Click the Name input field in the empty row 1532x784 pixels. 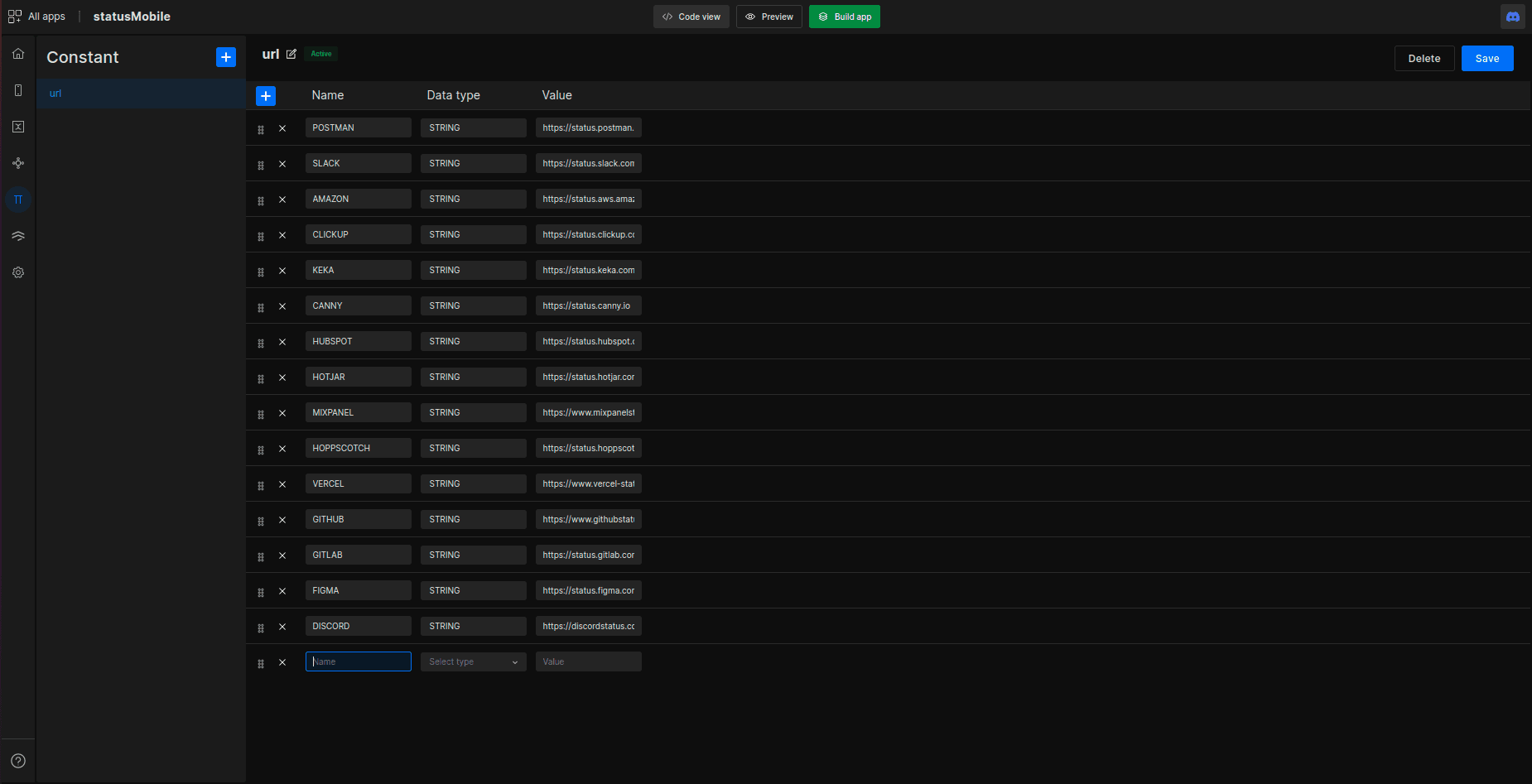(358, 661)
